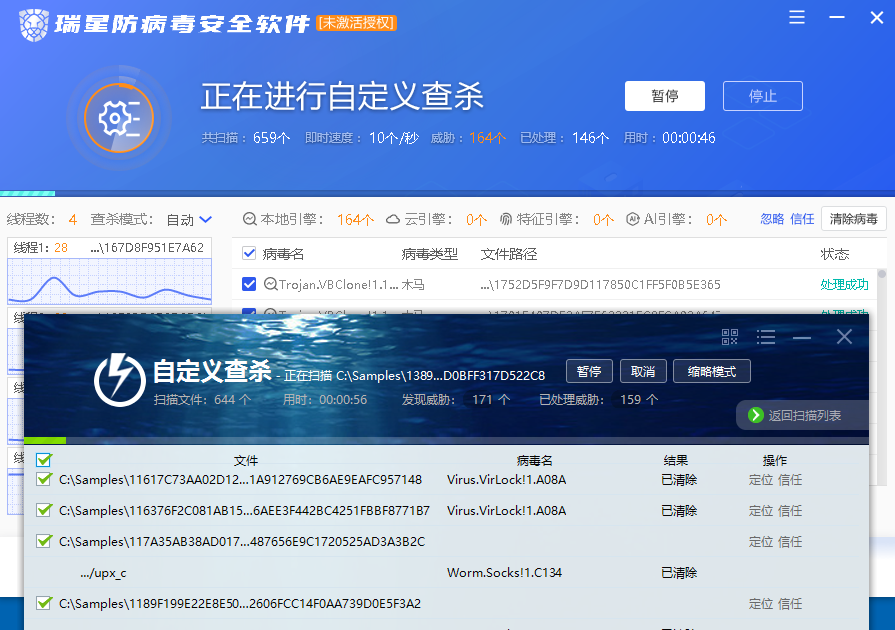The height and width of the screenshot is (630, 895).
Task: Click the Rising virus list scrollbar
Action: [882, 274]
